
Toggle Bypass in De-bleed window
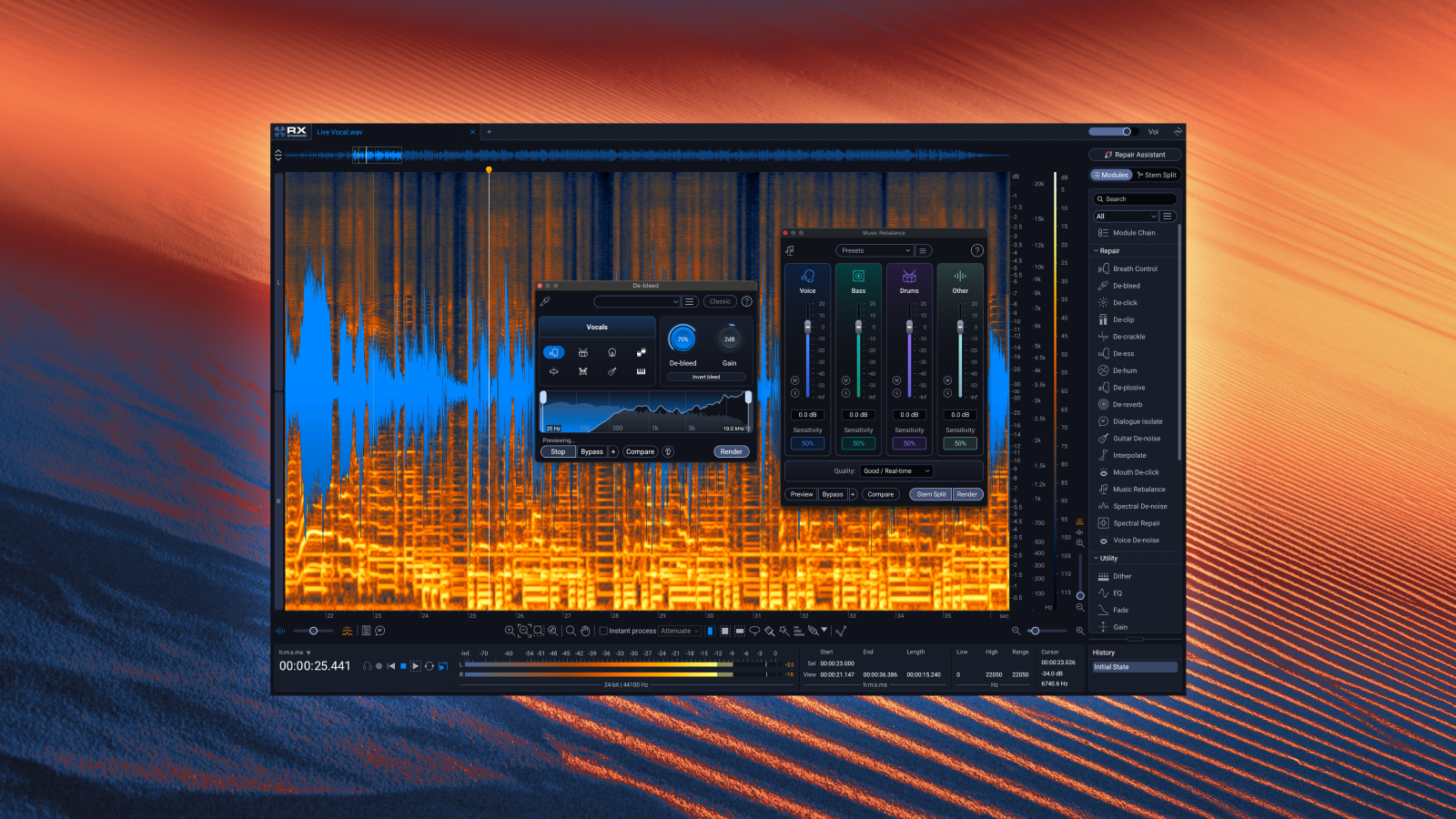(x=591, y=451)
